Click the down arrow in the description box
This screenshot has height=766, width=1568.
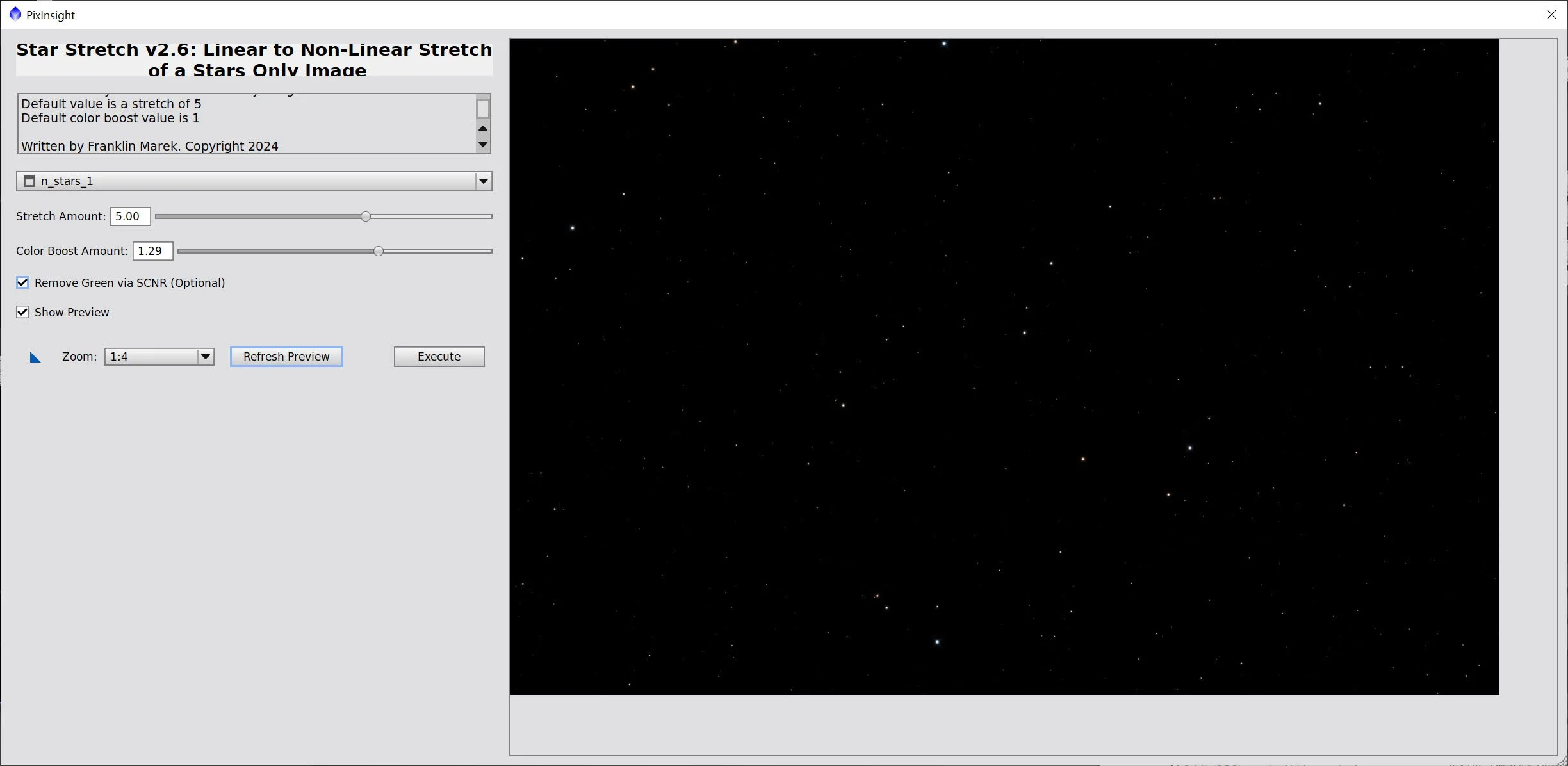point(483,145)
